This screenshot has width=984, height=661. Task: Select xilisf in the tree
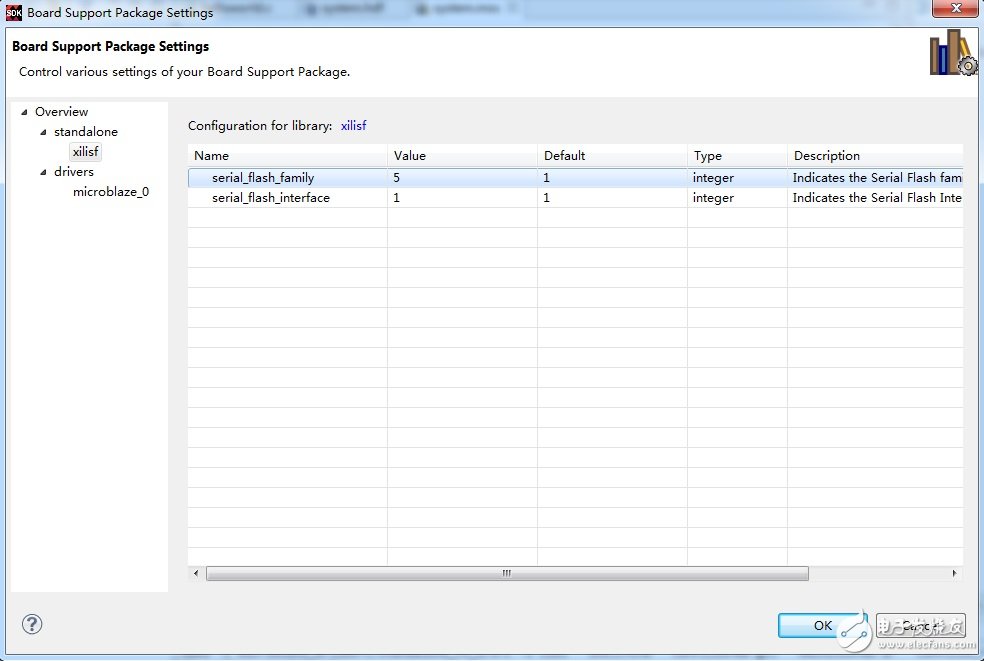click(85, 152)
